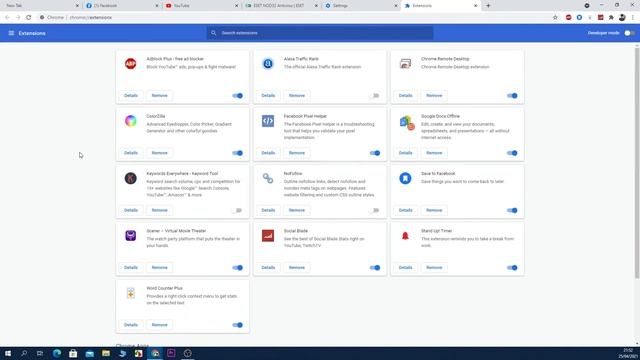Open the Chrome three-dot menu
The width and height of the screenshot is (640, 360).
pos(633,18)
